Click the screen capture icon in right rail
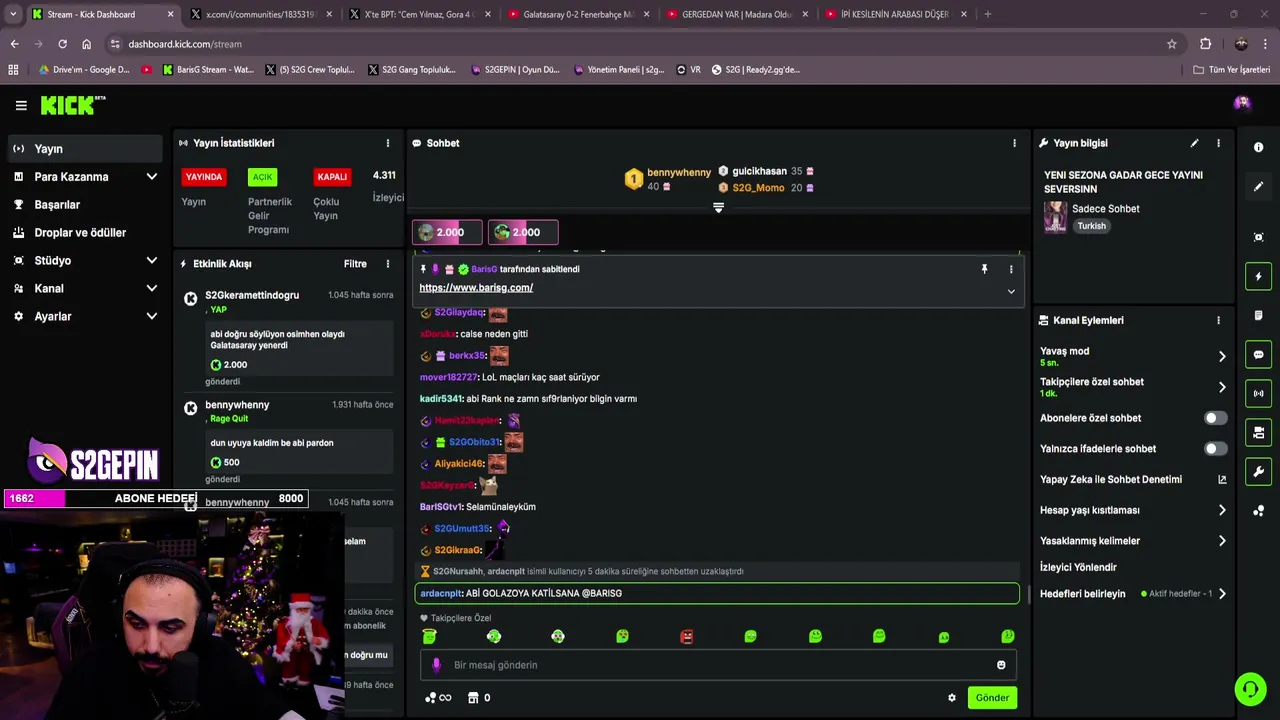The height and width of the screenshot is (720, 1280). (1258, 237)
